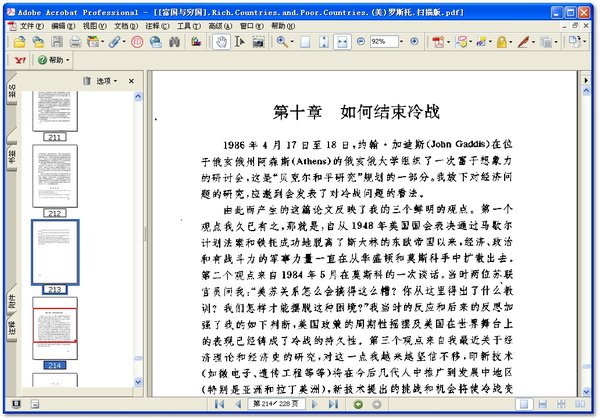
Task: Open the 帮助 help dropdown button
Action: click(55, 60)
